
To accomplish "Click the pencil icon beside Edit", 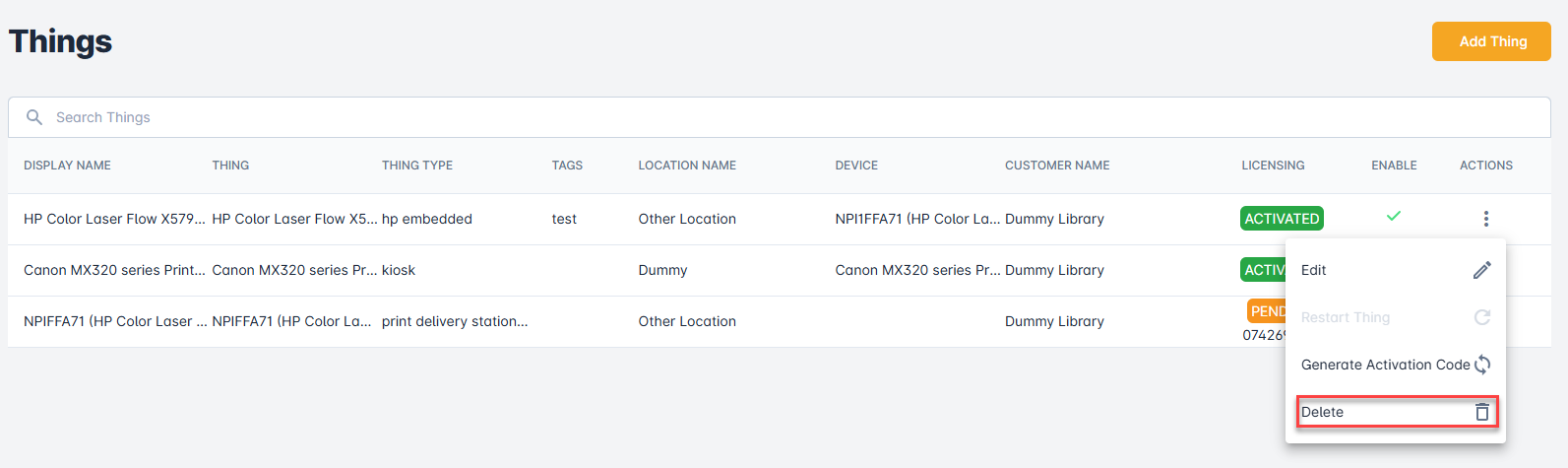I will [x=1481, y=270].
